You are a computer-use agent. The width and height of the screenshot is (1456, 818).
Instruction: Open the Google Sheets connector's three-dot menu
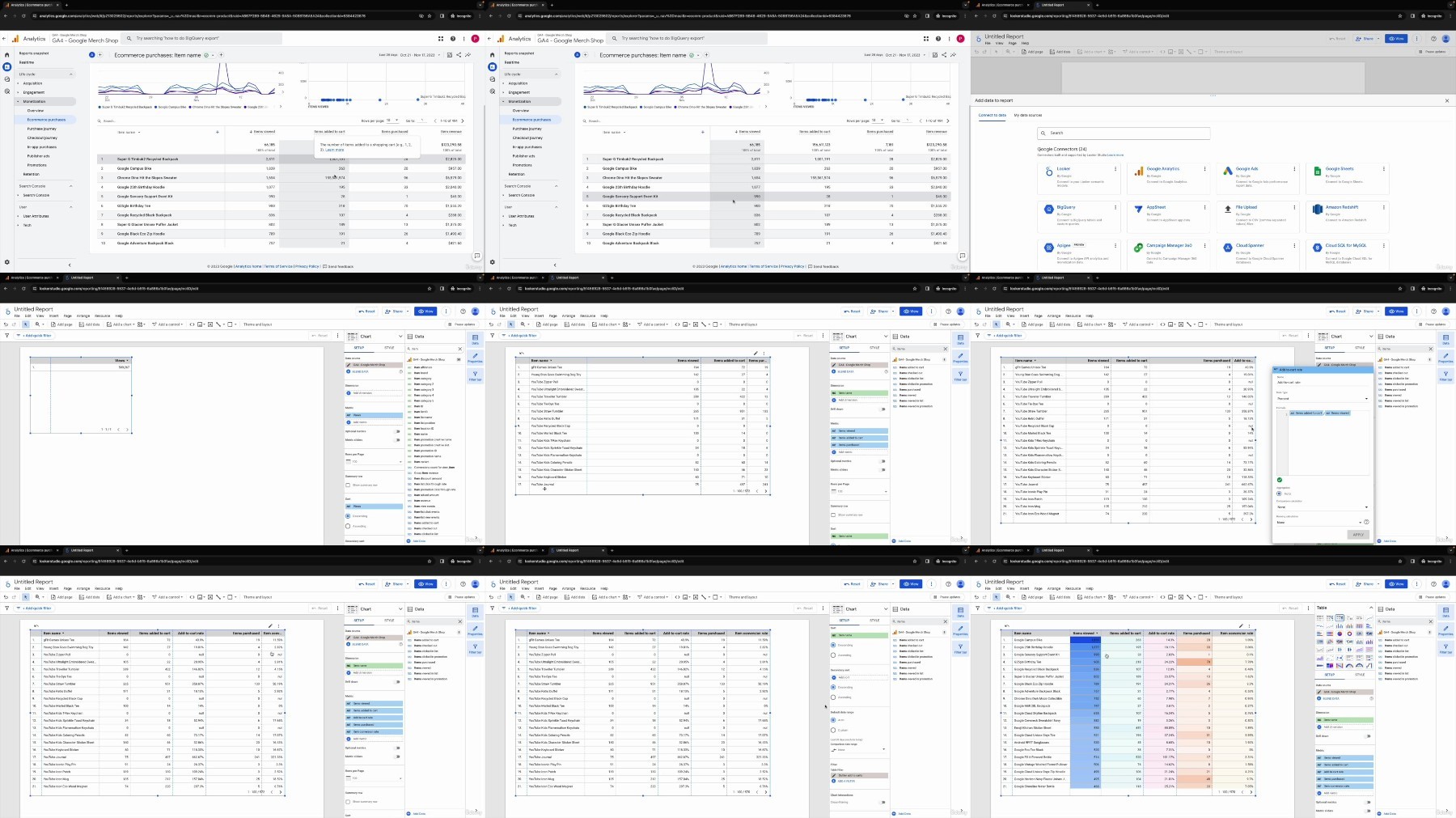(1384, 168)
